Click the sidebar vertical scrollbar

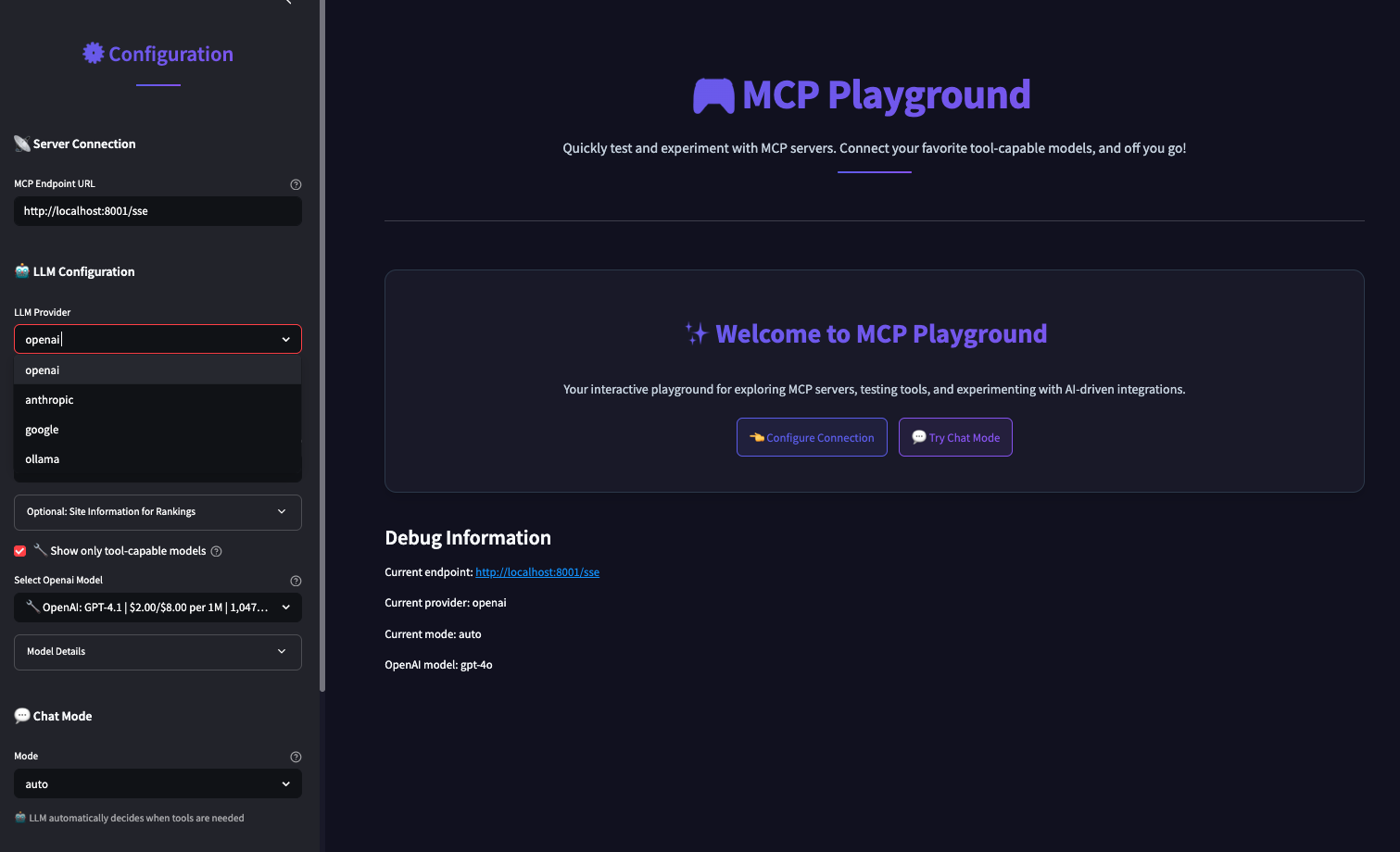tap(322, 345)
